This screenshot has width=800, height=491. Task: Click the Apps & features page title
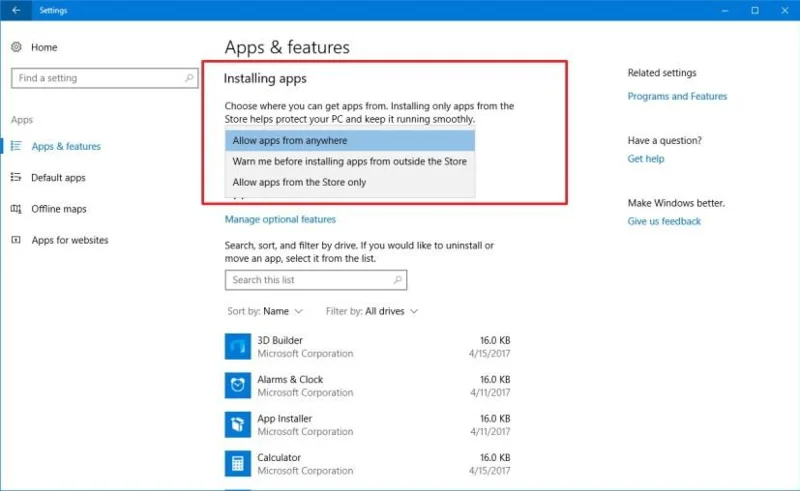point(287,47)
